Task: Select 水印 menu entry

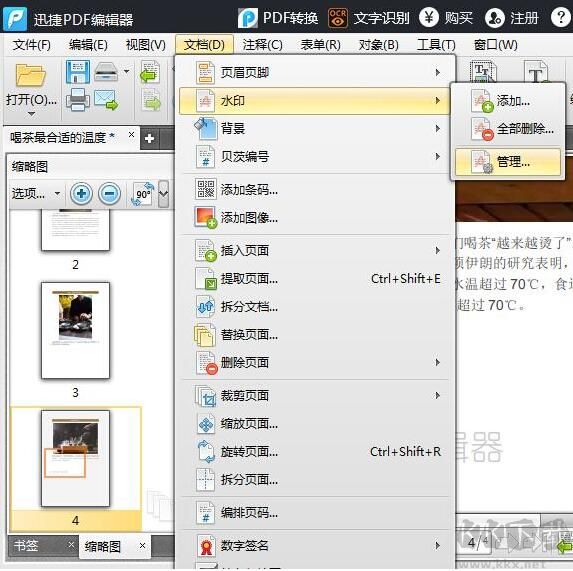Action: tap(314, 101)
